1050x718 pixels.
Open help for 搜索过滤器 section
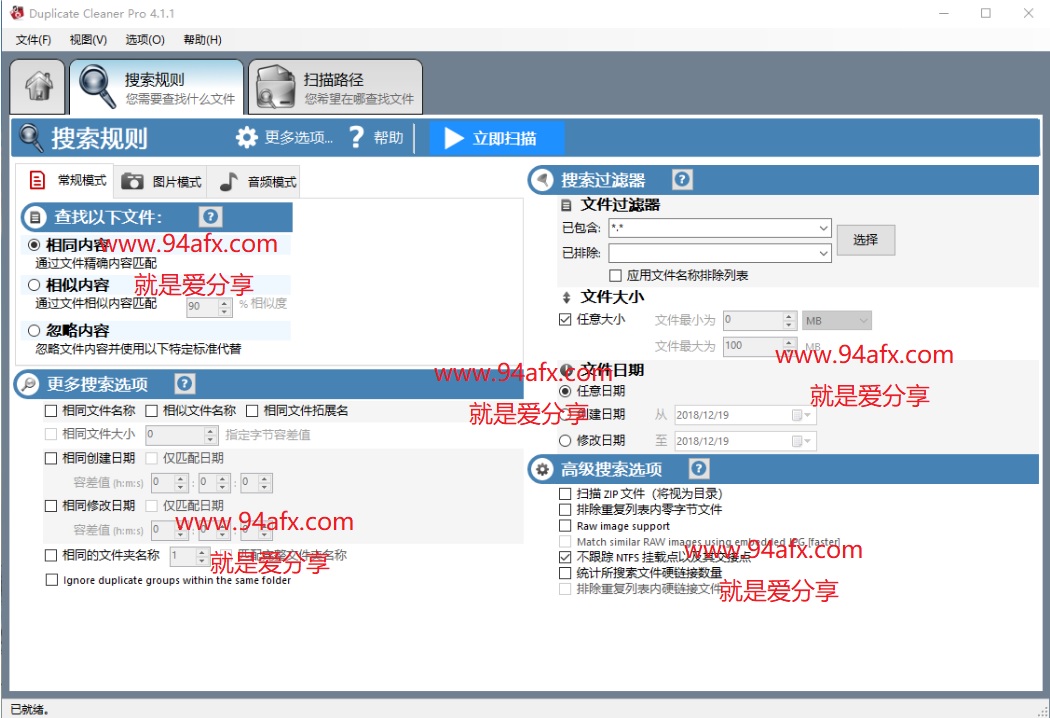coord(682,180)
